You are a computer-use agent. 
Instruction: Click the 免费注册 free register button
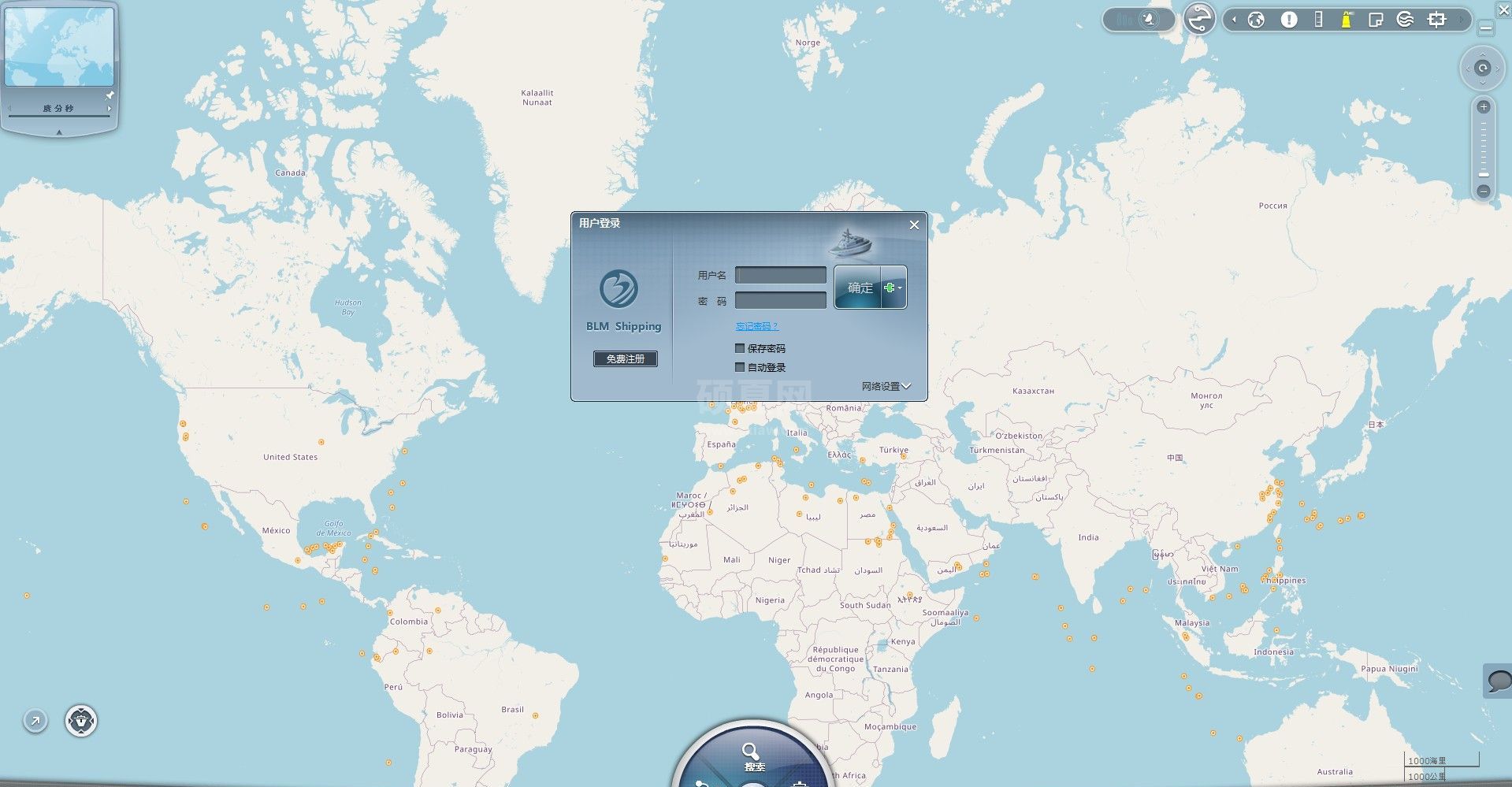tap(626, 358)
